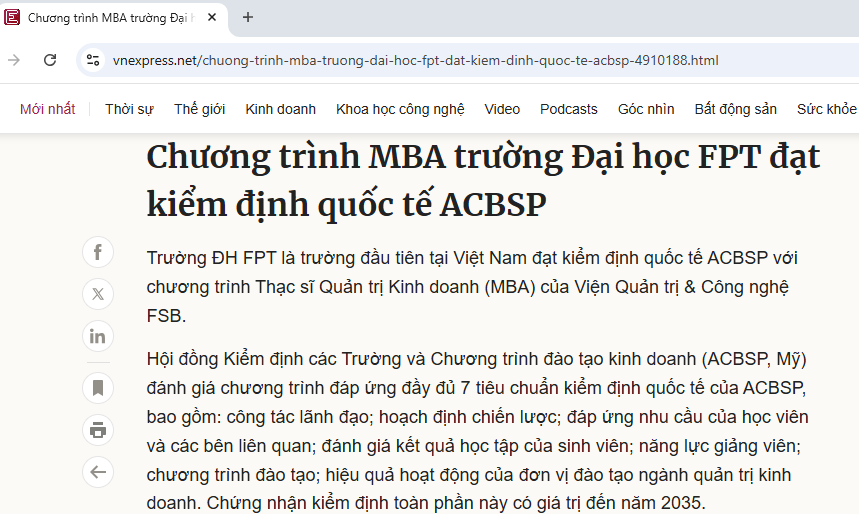Image resolution: width=859 pixels, height=514 pixels.
Task: Click paragraph starting Hội đồng Kiểm định
Action: pyautogui.click(x=477, y=431)
